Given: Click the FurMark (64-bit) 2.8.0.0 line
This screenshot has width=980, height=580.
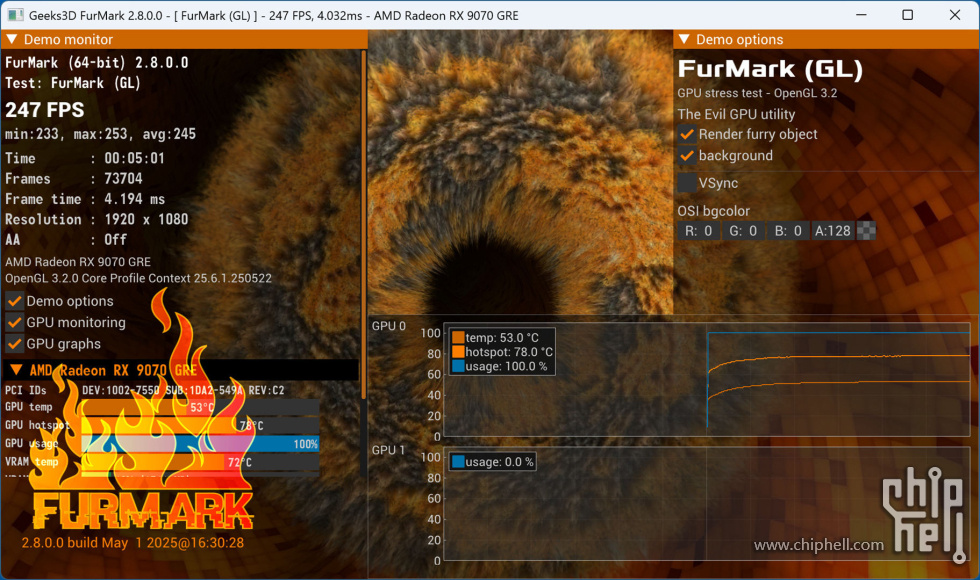Looking at the screenshot, I should [96, 63].
